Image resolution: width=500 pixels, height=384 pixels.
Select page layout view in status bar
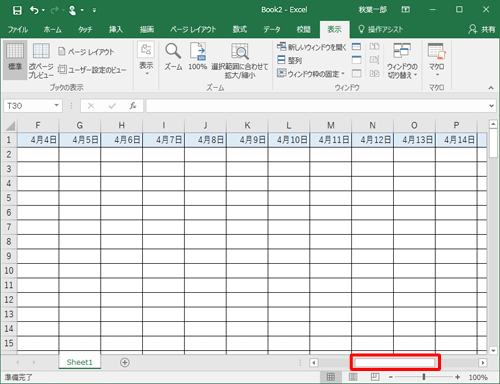353,377
